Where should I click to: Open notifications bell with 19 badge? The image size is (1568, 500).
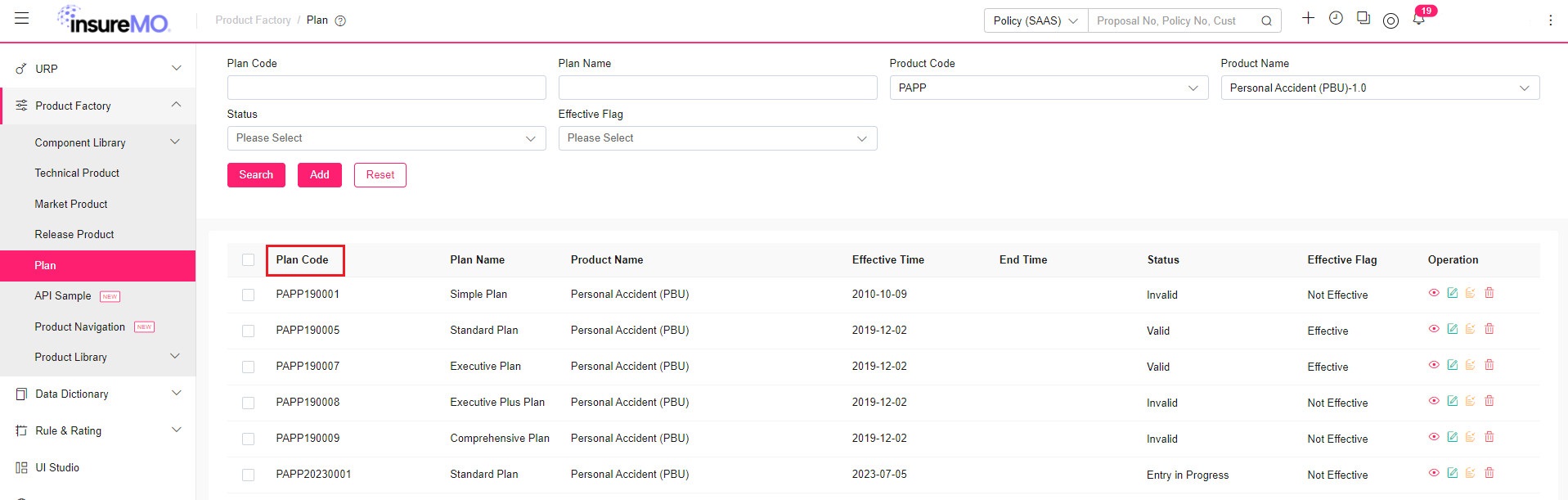[x=1419, y=19]
